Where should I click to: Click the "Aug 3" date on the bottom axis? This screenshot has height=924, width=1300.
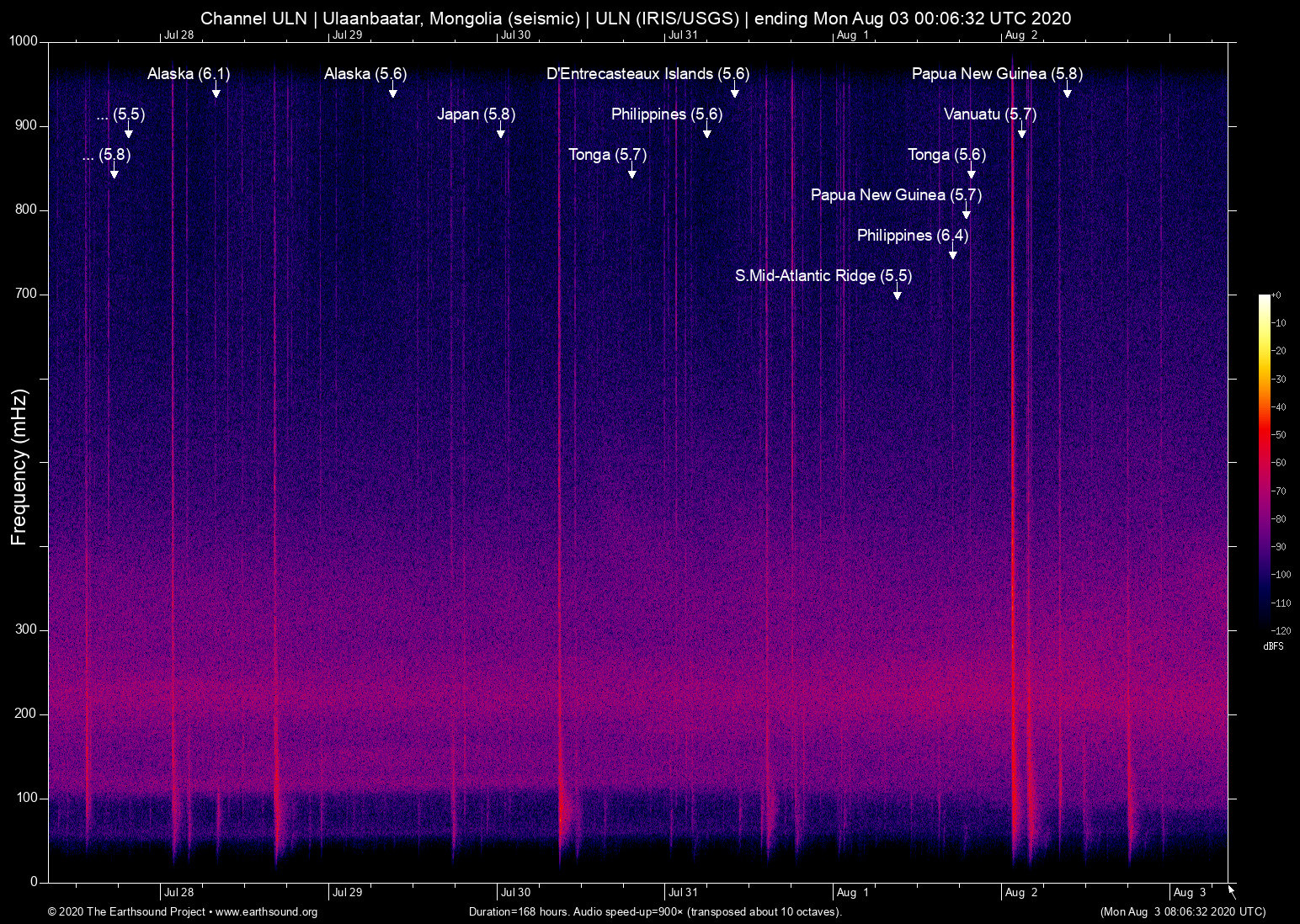[1190, 892]
